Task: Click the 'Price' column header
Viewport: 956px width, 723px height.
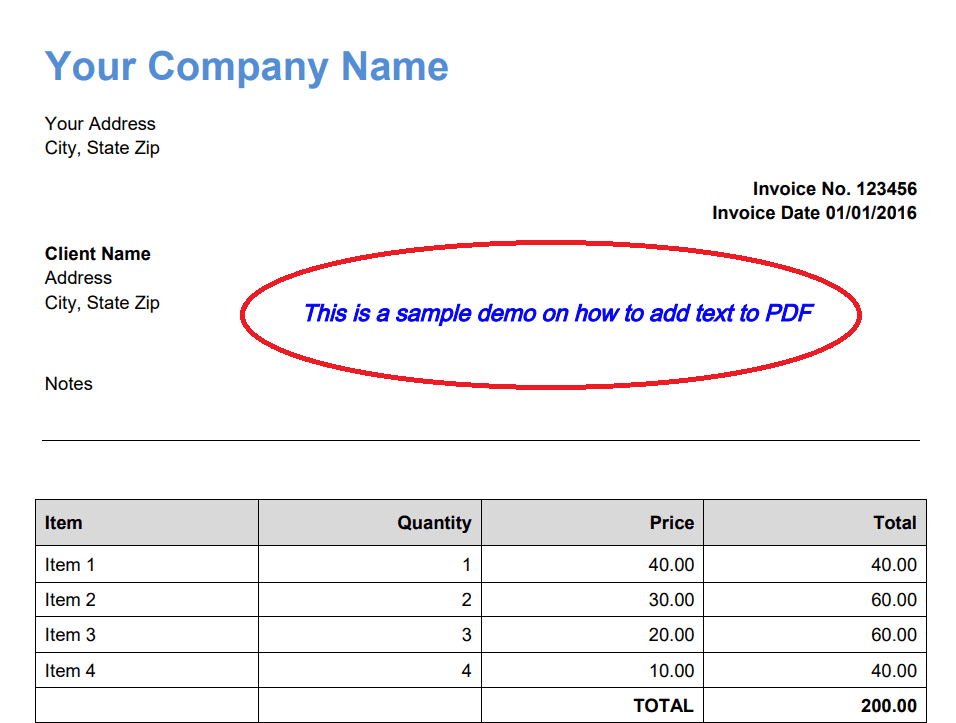Action: (x=671, y=522)
